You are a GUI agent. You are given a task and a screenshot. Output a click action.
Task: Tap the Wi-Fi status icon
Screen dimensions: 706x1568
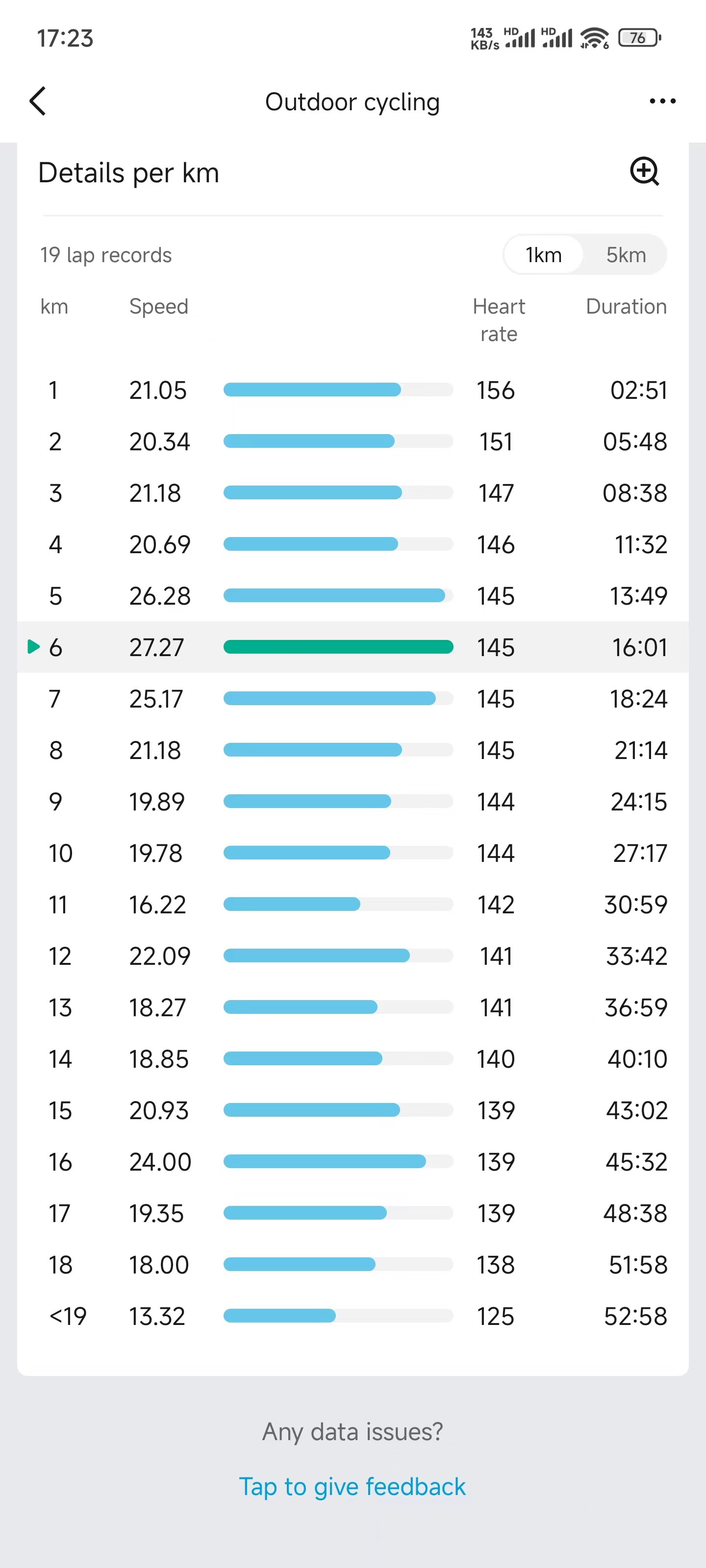[x=594, y=38]
